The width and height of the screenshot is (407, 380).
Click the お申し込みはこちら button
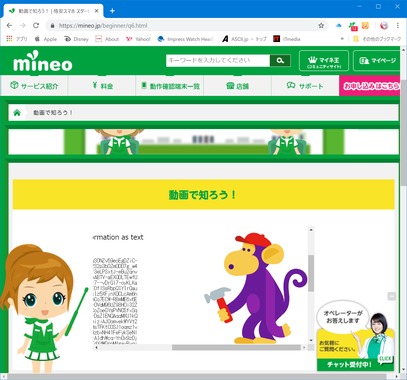[370, 86]
